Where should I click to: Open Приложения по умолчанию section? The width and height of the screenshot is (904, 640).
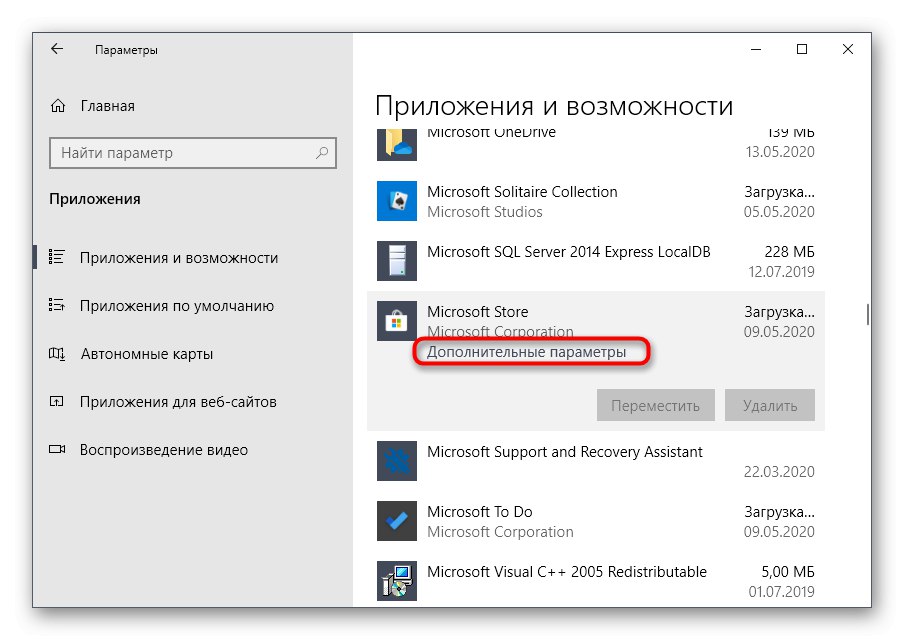pyautogui.click(x=176, y=306)
